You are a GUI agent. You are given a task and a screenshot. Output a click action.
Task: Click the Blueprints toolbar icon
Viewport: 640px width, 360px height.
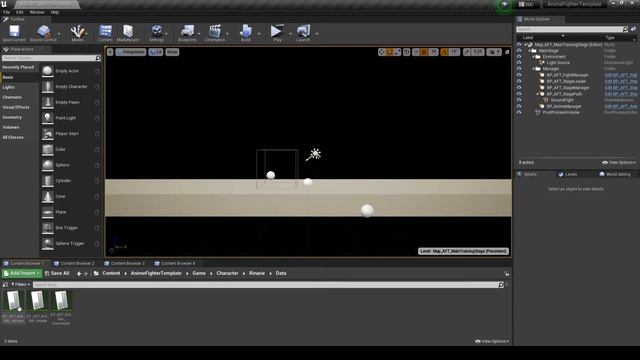click(187, 32)
